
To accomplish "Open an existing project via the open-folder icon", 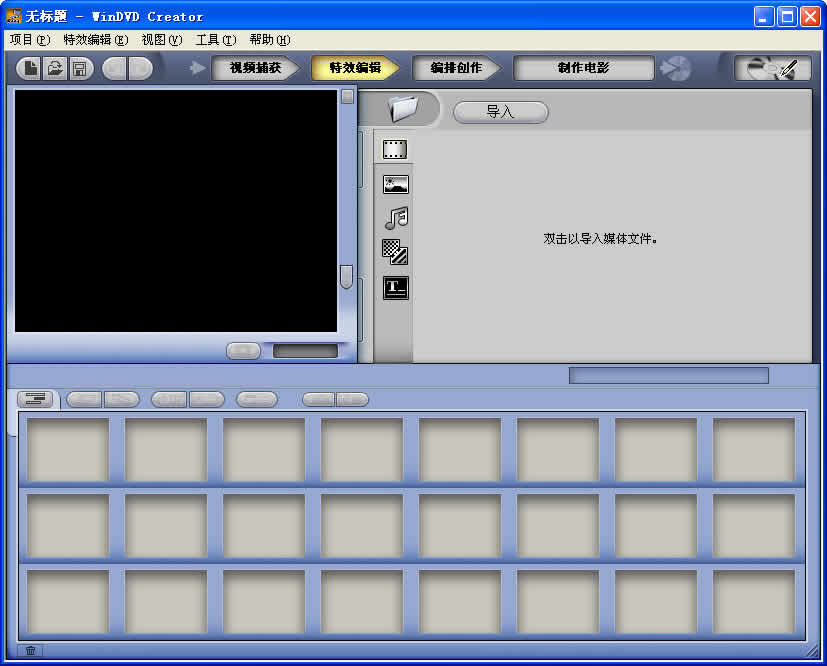I will 54,69.
